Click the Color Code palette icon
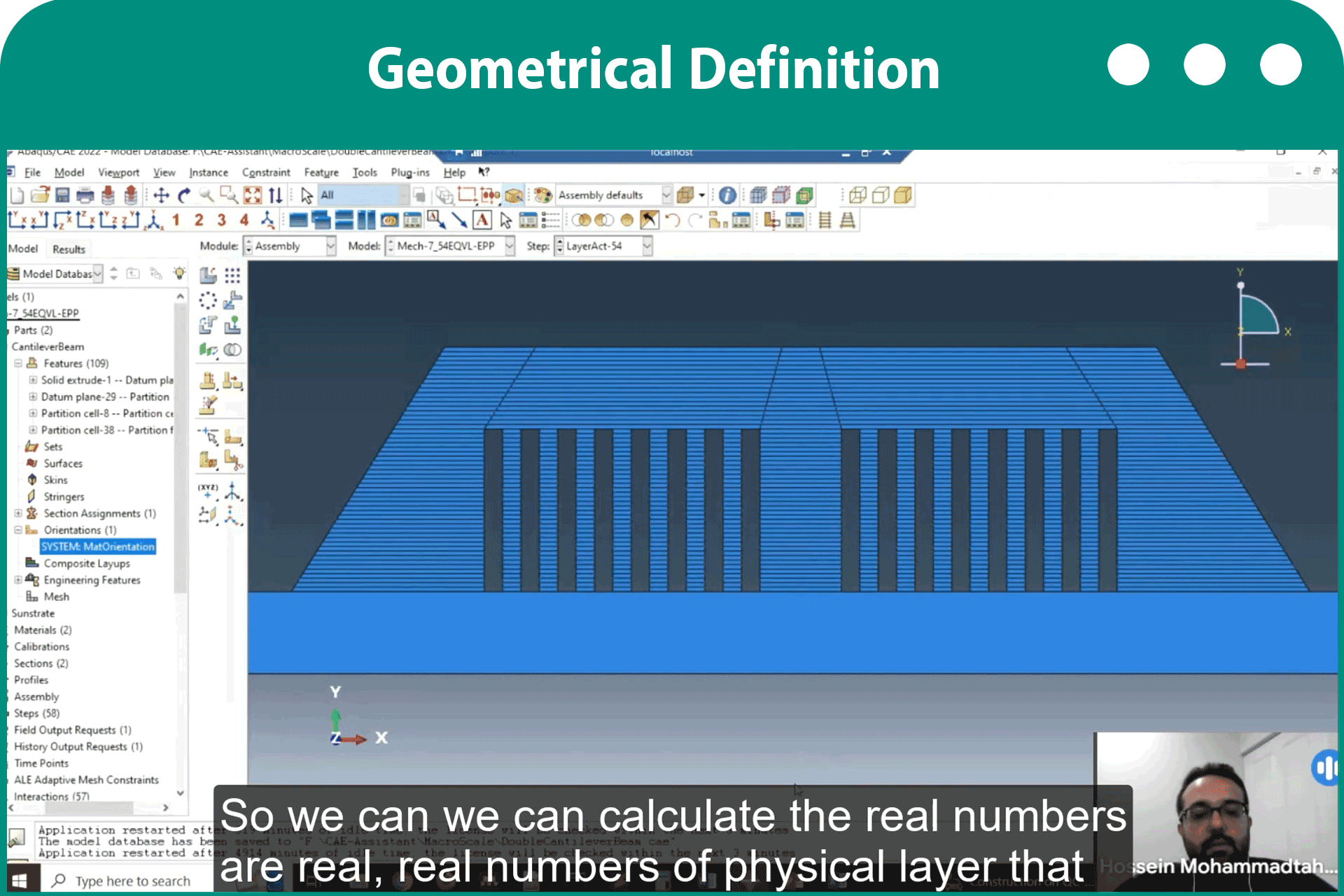The height and width of the screenshot is (896, 1344). point(542,195)
